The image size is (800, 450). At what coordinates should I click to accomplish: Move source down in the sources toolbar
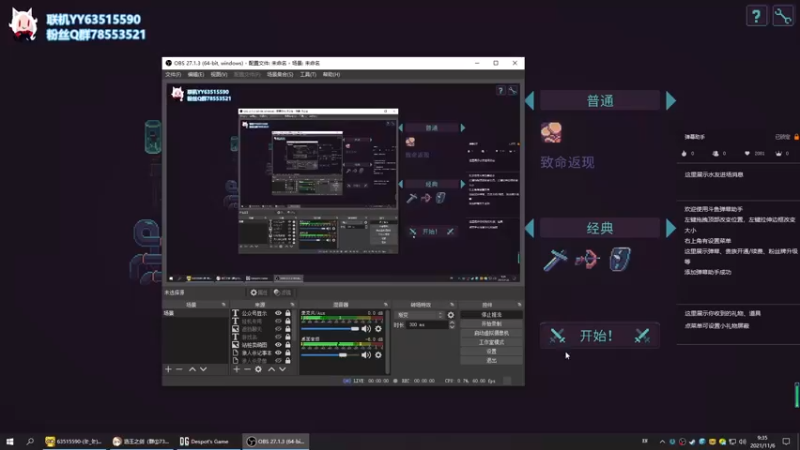282,369
